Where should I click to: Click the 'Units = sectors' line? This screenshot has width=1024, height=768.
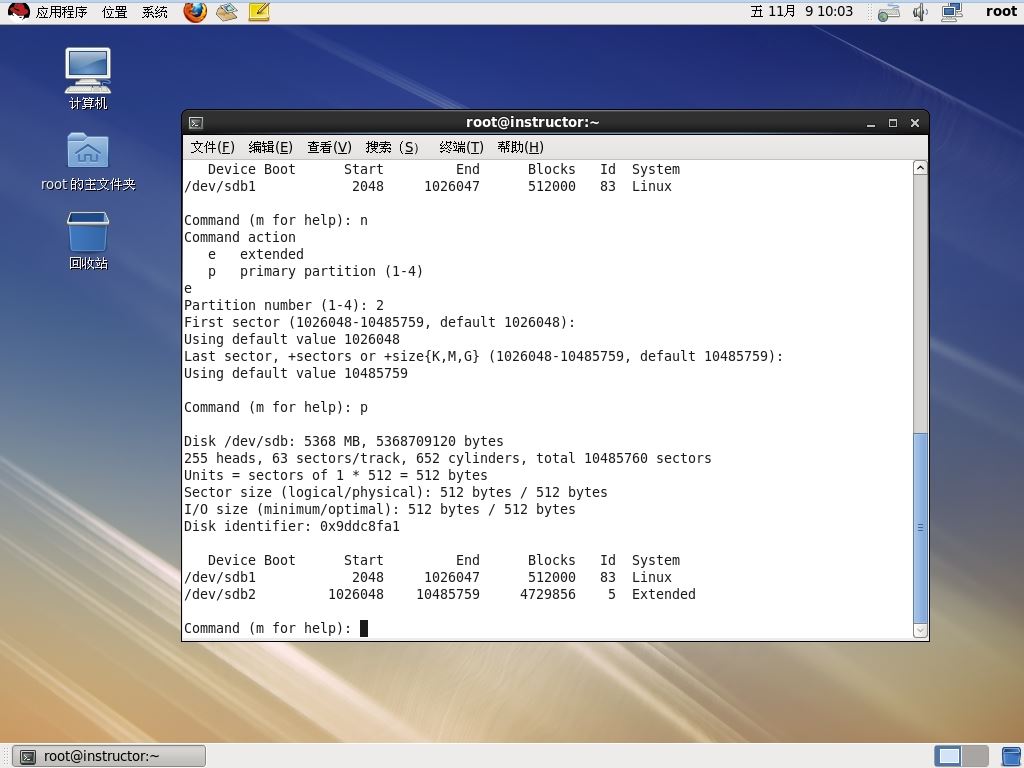click(336, 475)
